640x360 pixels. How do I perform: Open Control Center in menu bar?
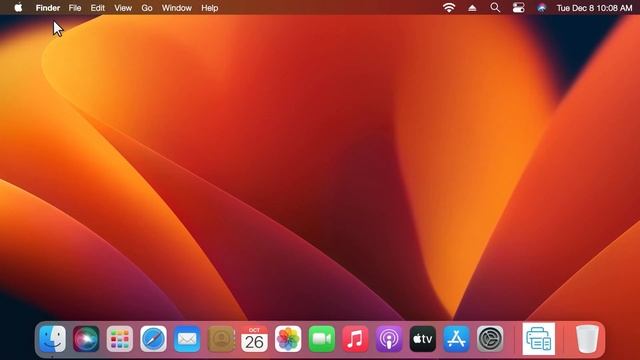pyautogui.click(x=518, y=8)
